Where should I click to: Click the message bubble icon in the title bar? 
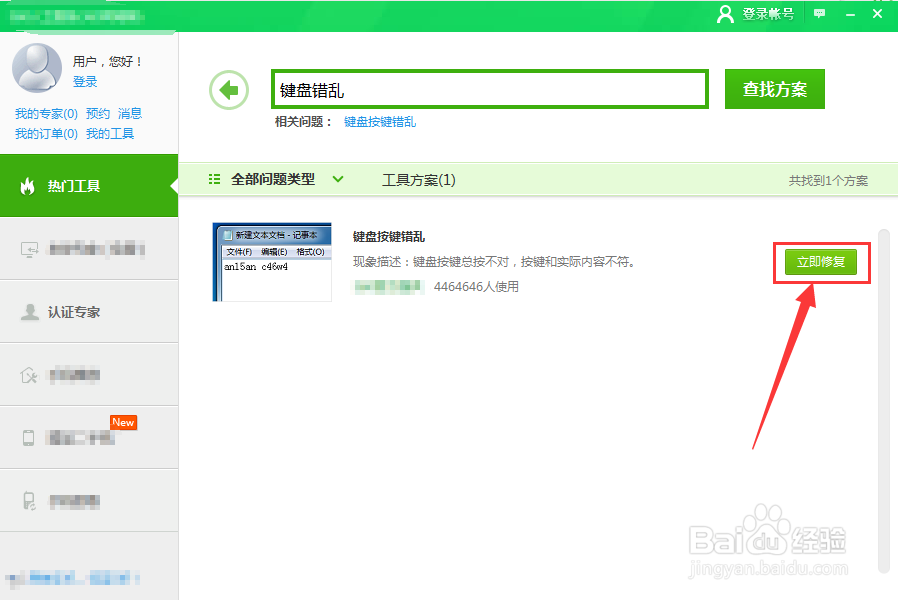[820, 13]
